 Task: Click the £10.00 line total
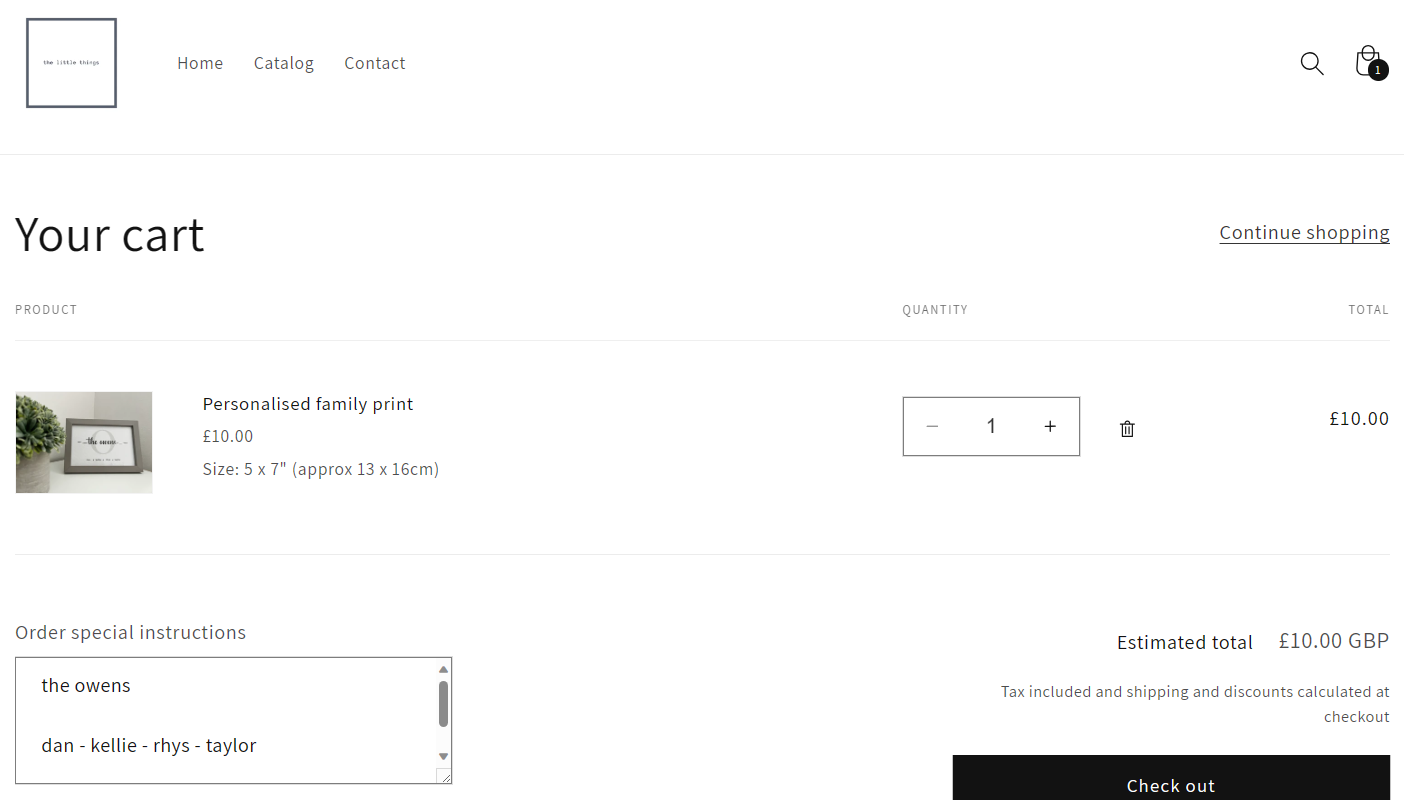tap(1359, 419)
